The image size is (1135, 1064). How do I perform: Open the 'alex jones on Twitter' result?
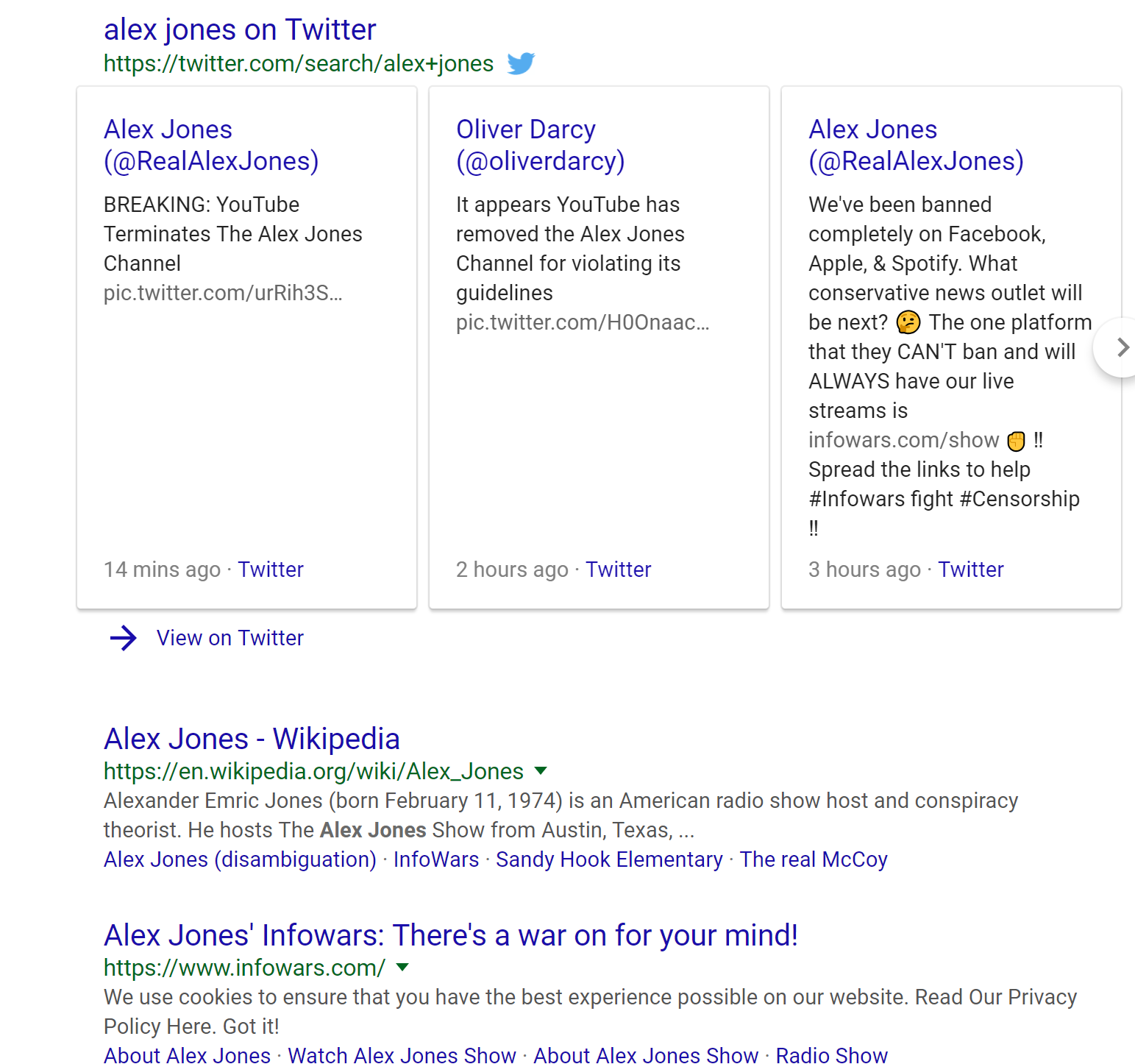pos(240,29)
